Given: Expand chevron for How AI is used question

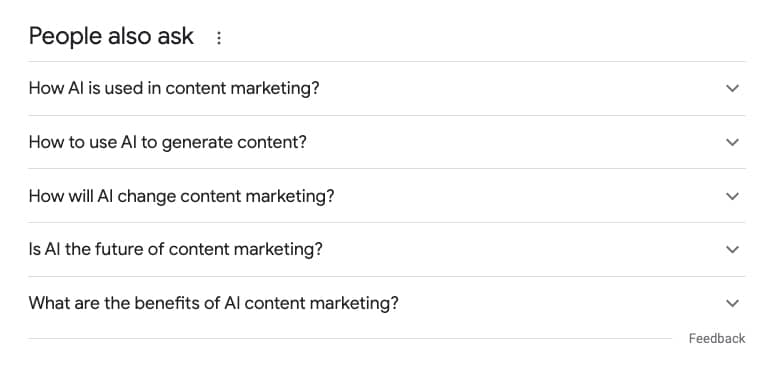Looking at the screenshot, I should point(732,88).
